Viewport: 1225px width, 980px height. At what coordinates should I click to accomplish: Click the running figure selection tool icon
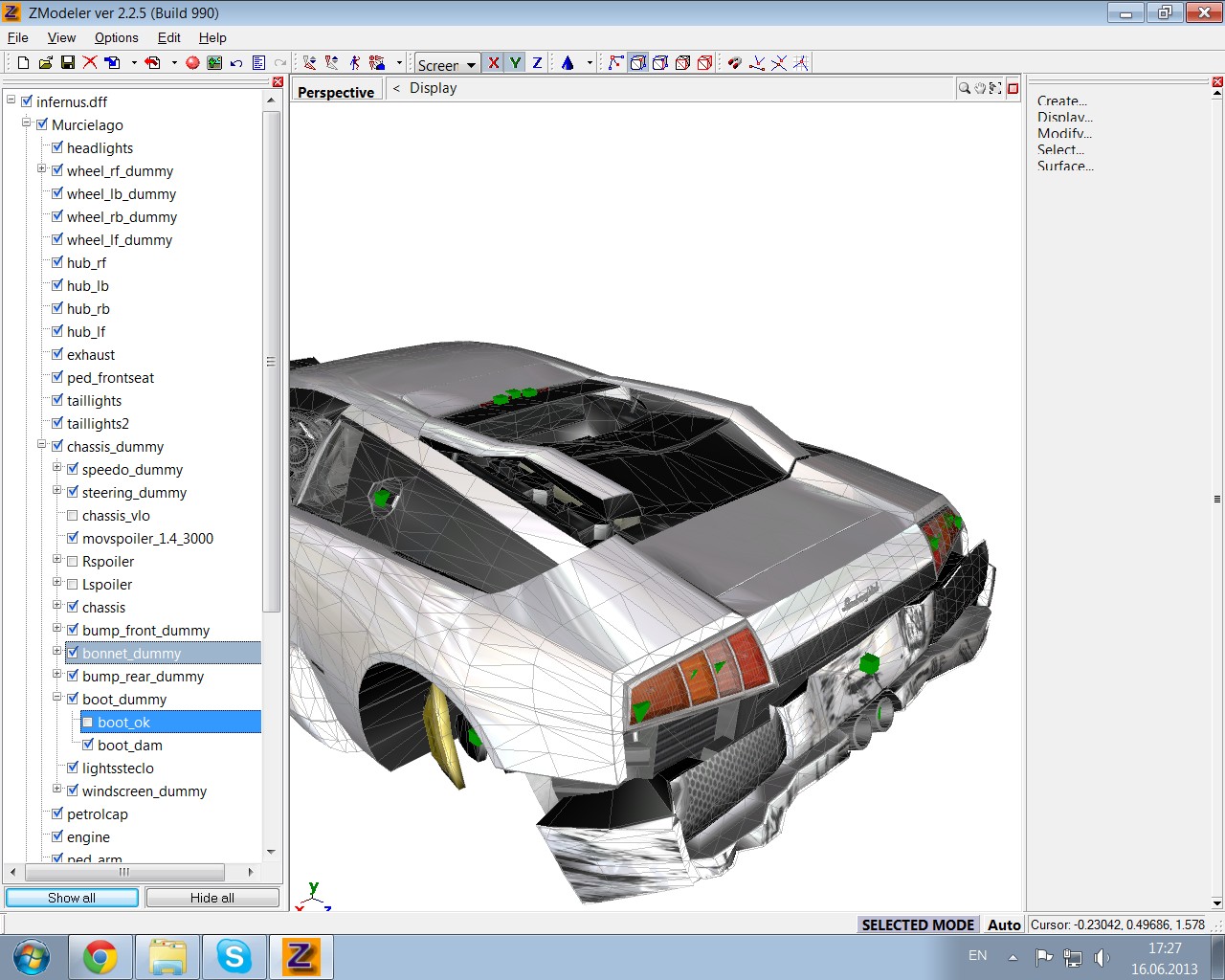(x=354, y=62)
